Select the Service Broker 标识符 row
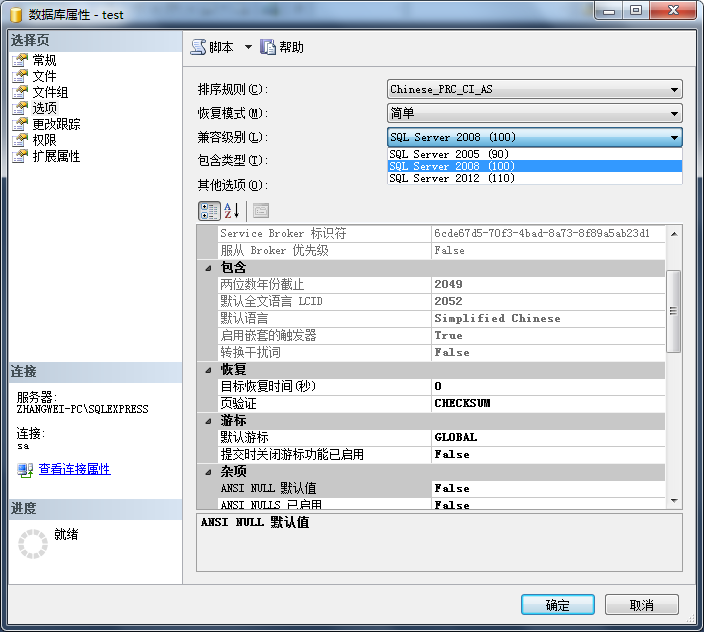This screenshot has width=704, height=632. pos(441,234)
